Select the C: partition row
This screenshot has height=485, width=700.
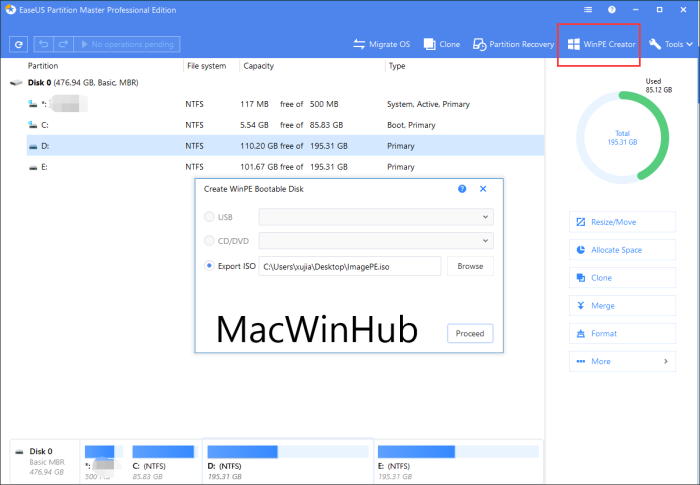[x=285, y=125]
